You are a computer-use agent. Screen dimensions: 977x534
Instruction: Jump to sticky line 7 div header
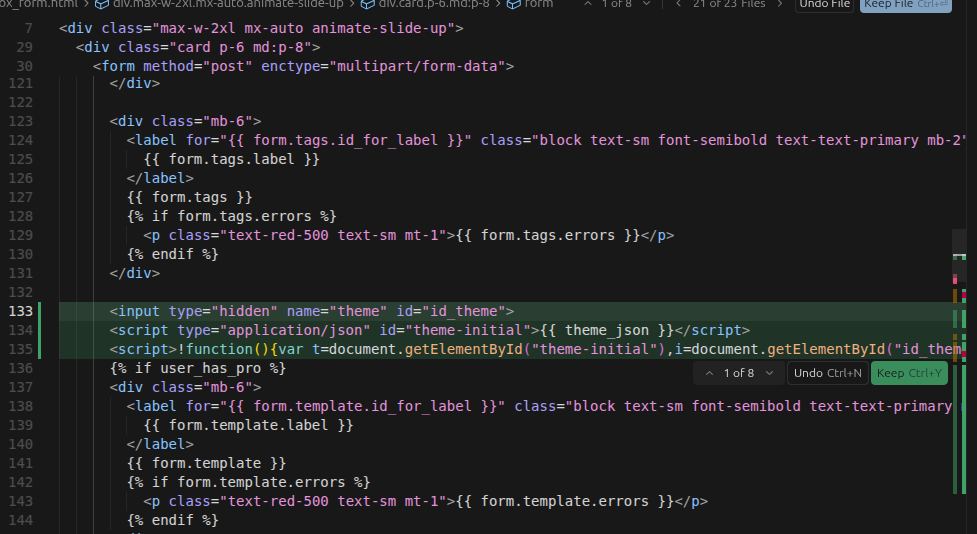(260, 28)
